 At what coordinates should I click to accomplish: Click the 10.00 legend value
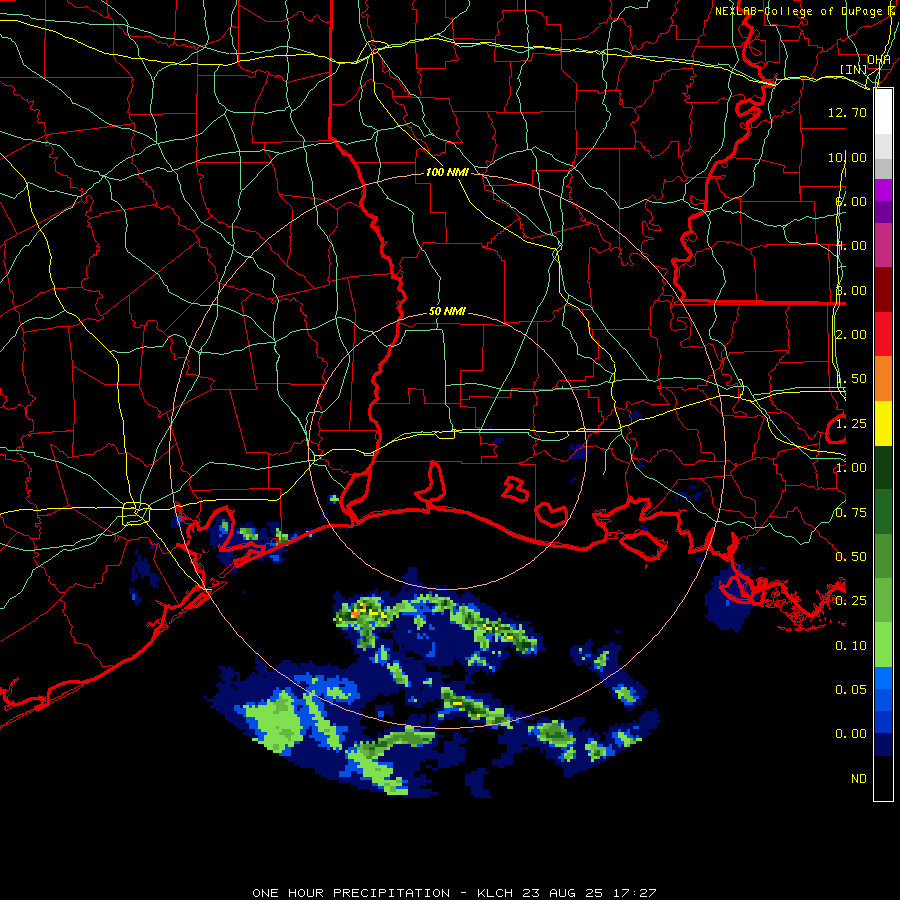(x=847, y=157)
